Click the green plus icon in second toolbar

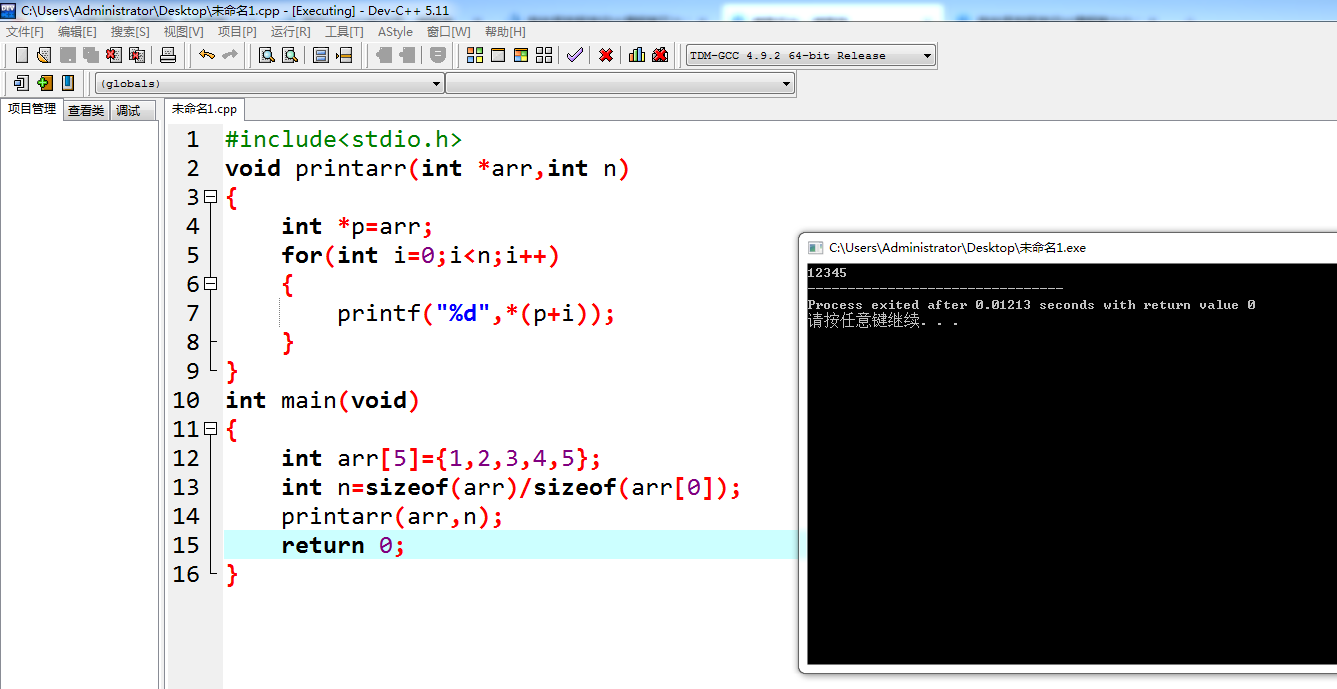(45, 83)
